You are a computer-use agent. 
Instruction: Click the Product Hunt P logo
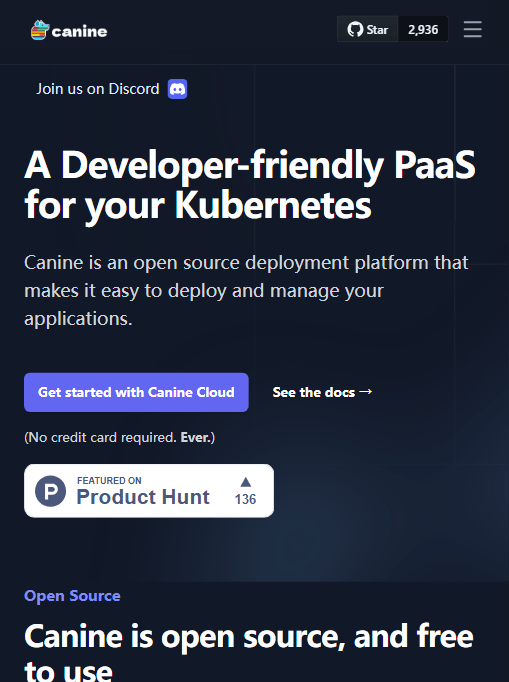coord(50,491)
